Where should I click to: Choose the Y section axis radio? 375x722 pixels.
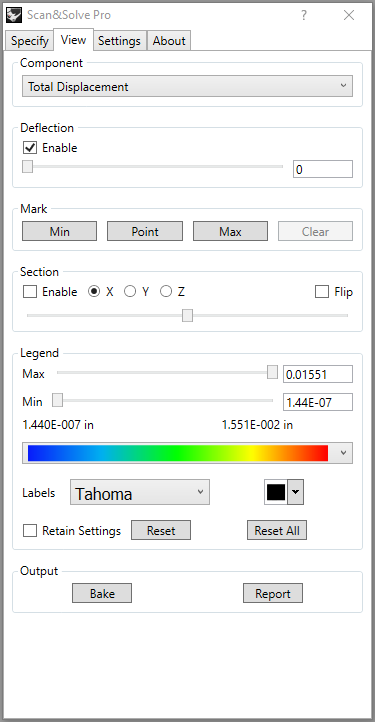(x=130, y=292)
